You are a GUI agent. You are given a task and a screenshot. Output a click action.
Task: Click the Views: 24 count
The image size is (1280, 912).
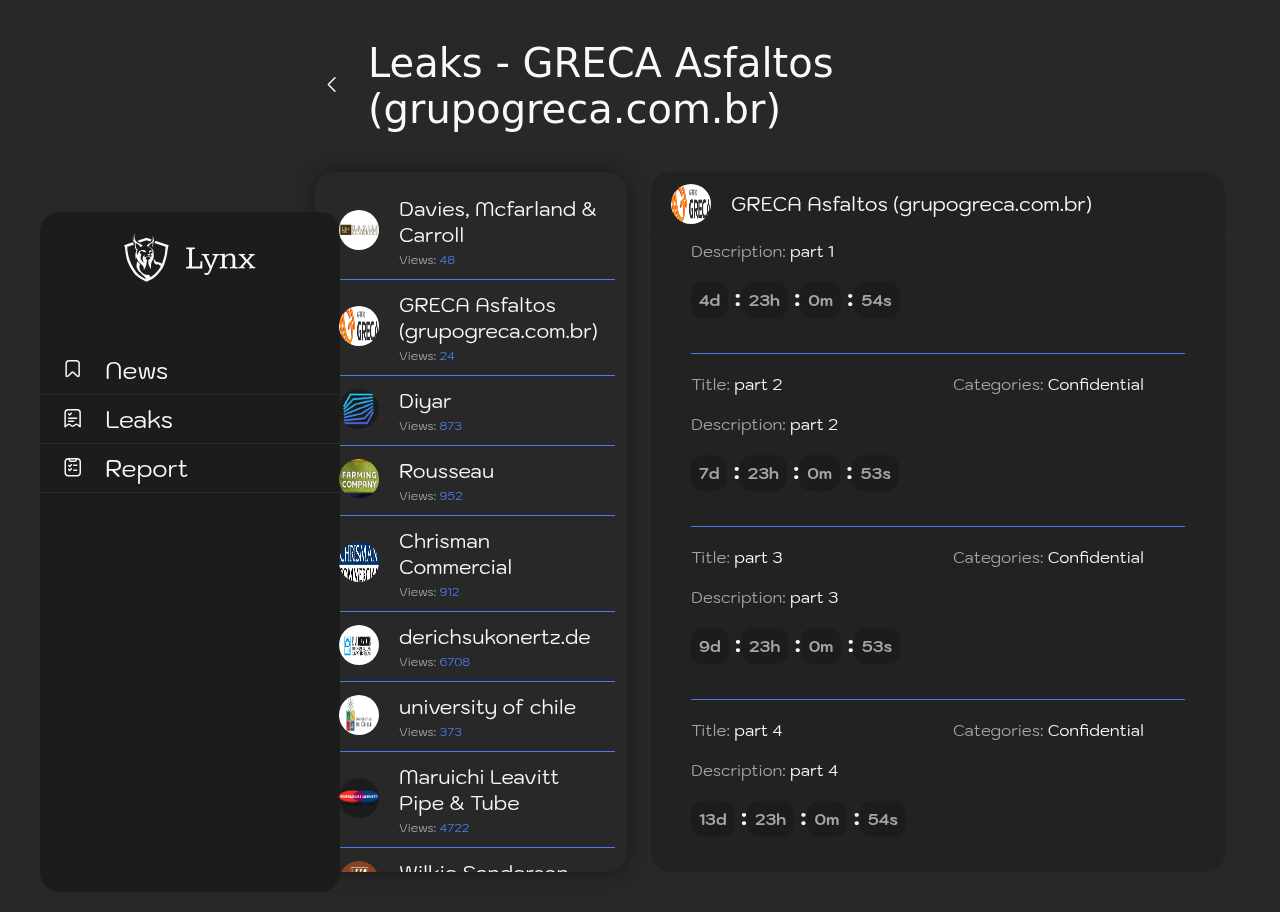pos(427,356)
